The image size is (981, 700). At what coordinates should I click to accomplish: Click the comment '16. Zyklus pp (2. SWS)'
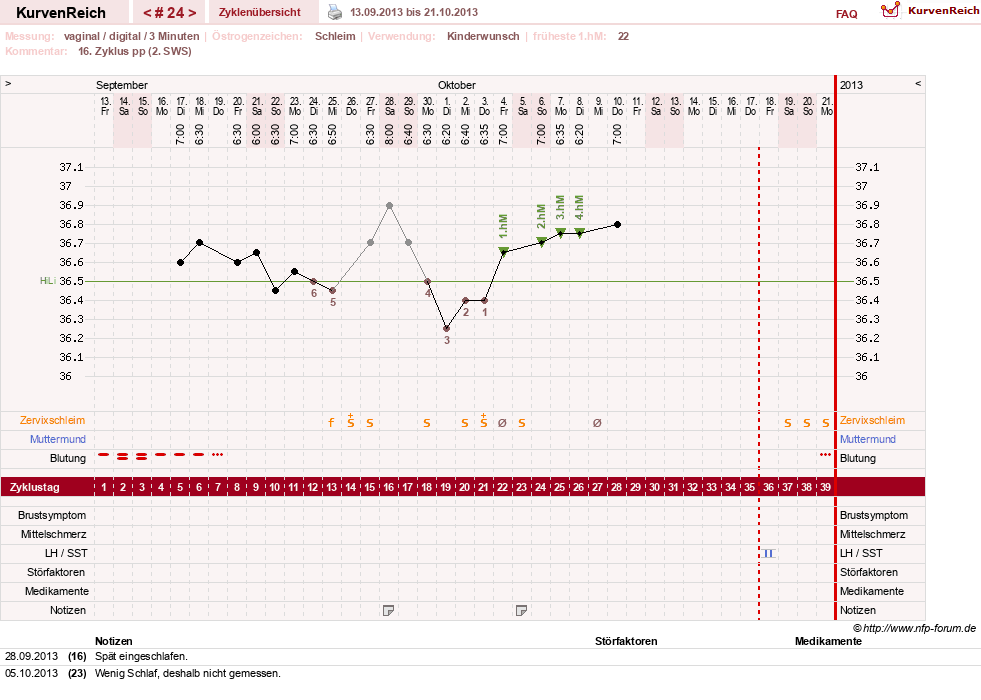[x=135, y=51]
